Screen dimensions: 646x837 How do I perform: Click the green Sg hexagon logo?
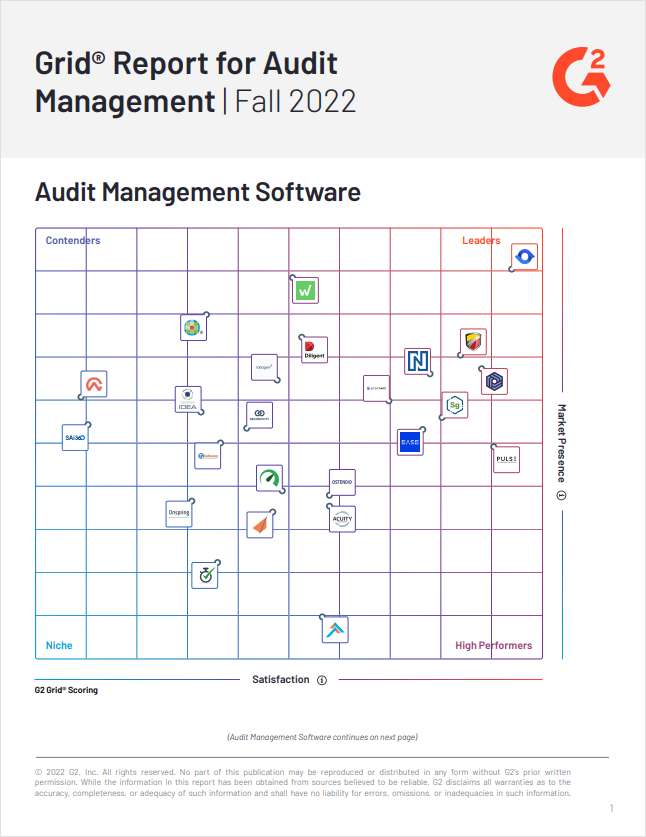[455, 405]
